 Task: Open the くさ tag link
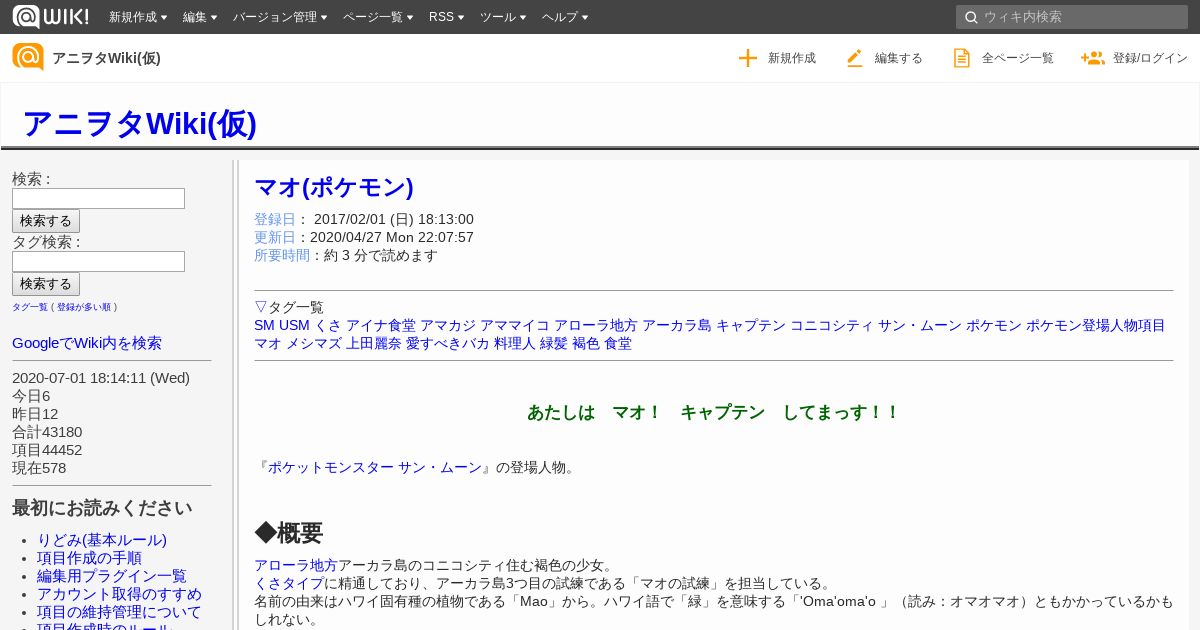click(328, 325)
